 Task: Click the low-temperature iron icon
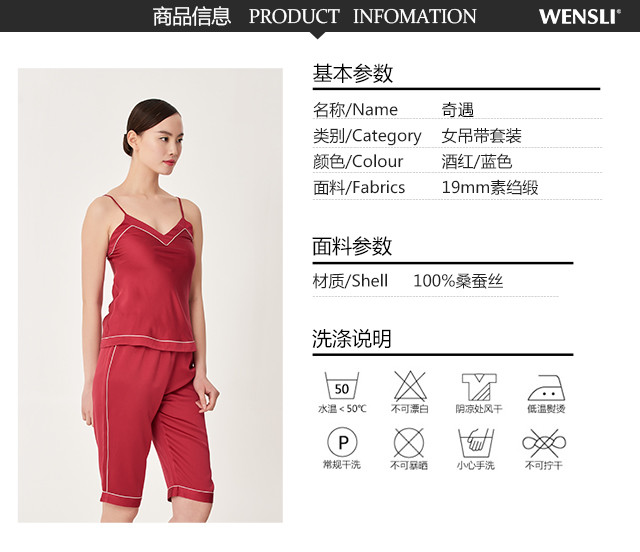(546, 388)
